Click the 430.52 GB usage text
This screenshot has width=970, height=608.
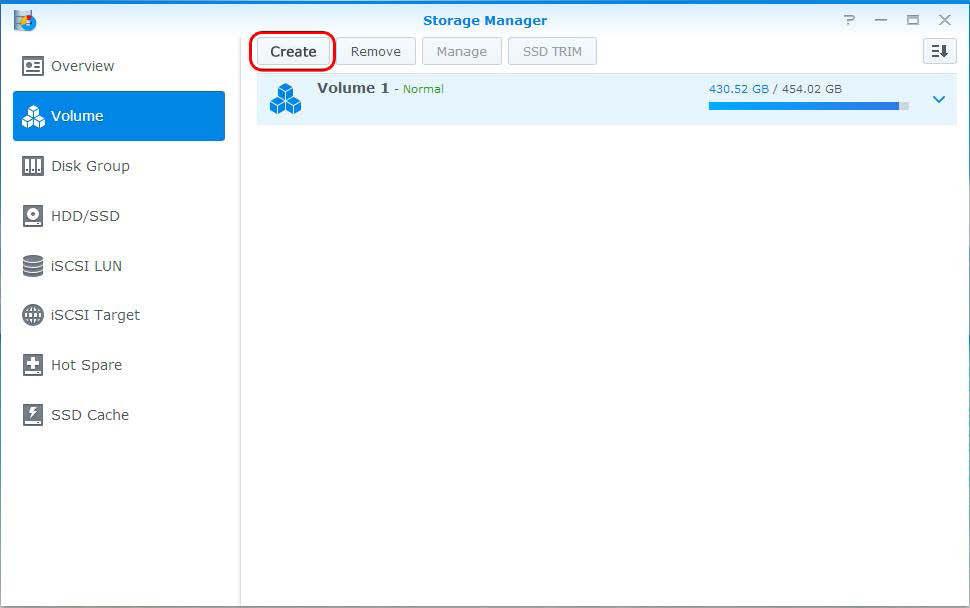click(x=739, y=89)
